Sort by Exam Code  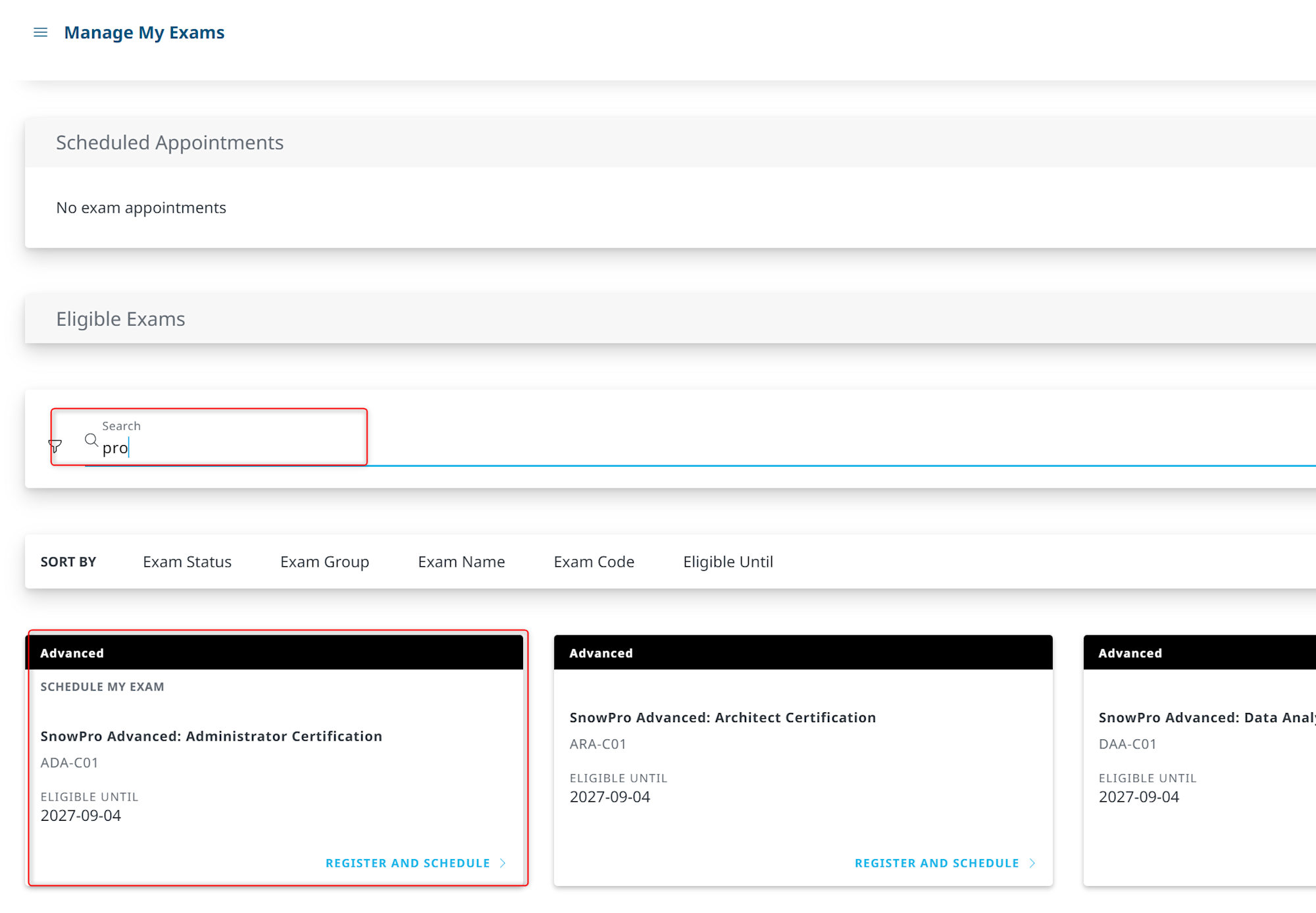594,562
